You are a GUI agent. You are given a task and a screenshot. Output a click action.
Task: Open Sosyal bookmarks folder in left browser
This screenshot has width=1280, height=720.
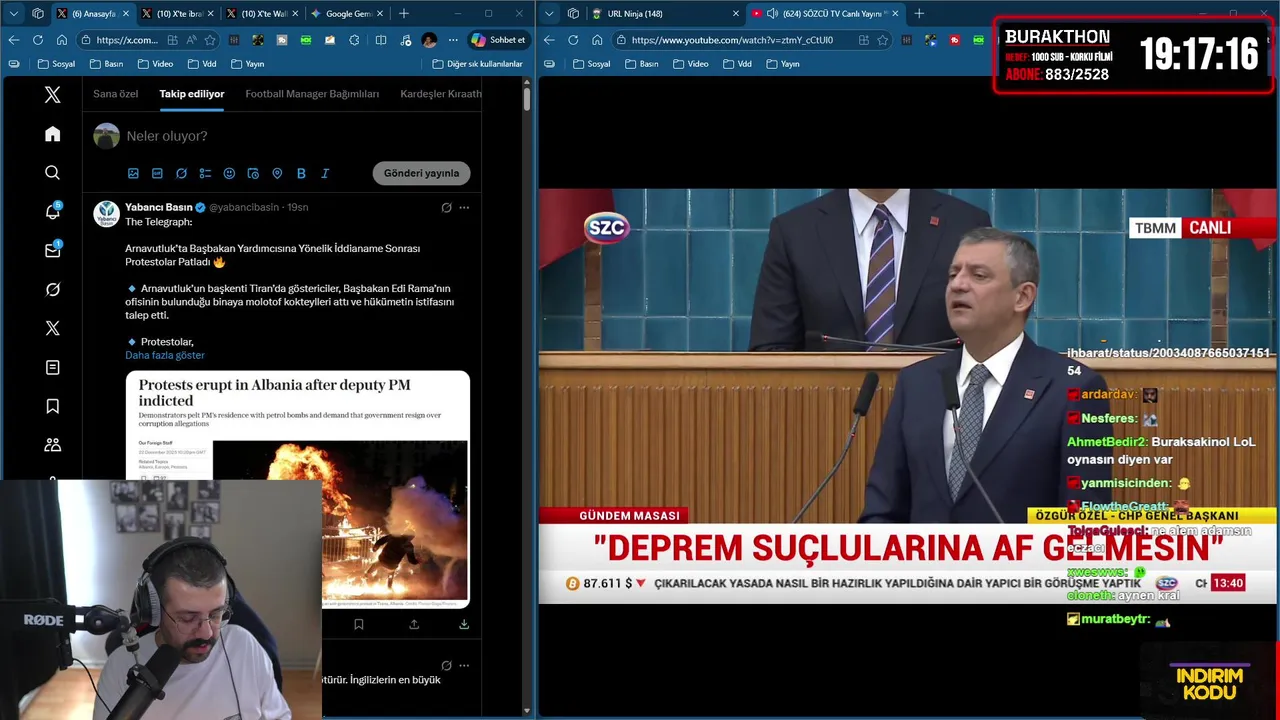pyautogui.click(x=57, y=64)
